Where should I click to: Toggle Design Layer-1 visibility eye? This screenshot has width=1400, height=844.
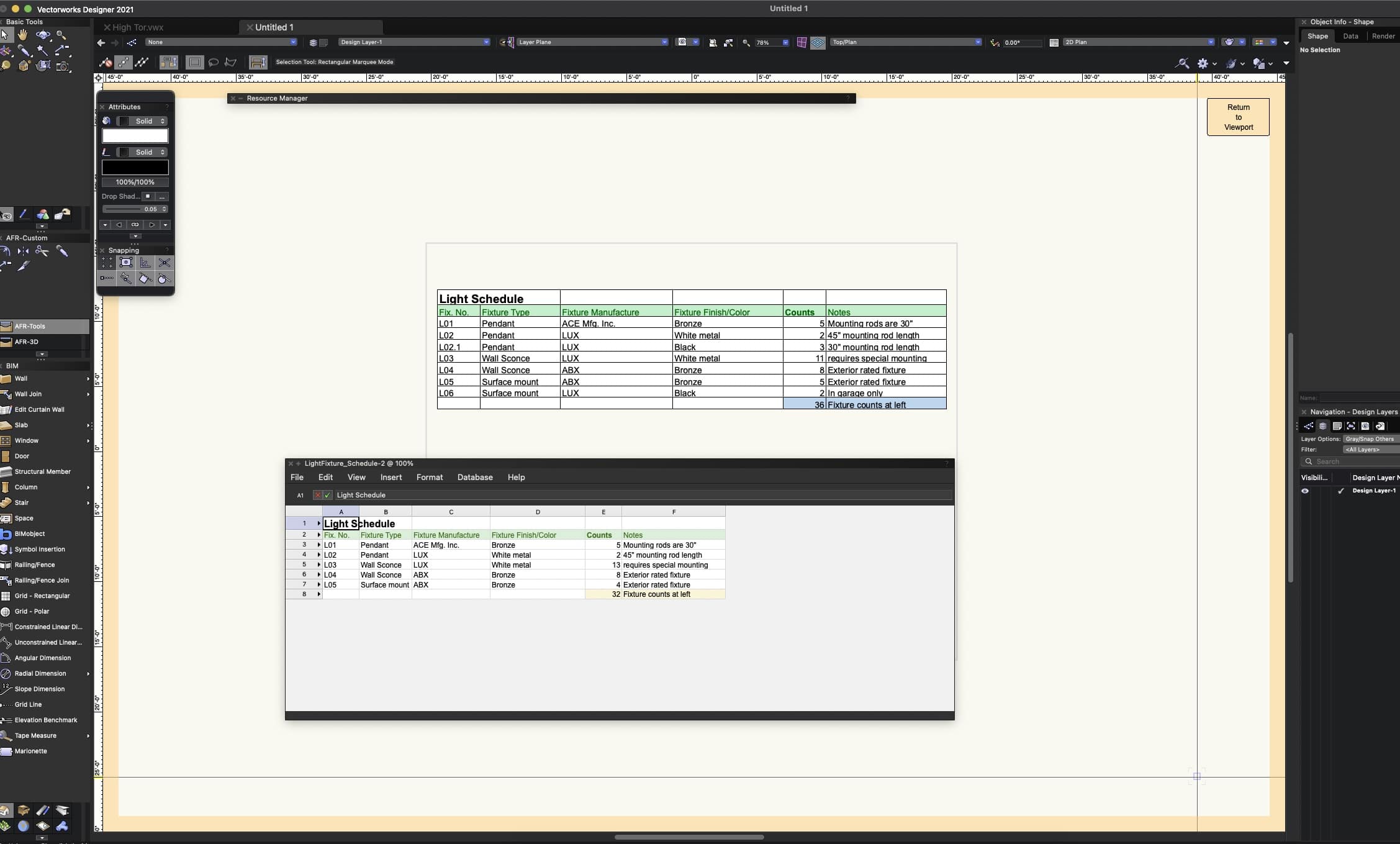[x=1305, y=491]
